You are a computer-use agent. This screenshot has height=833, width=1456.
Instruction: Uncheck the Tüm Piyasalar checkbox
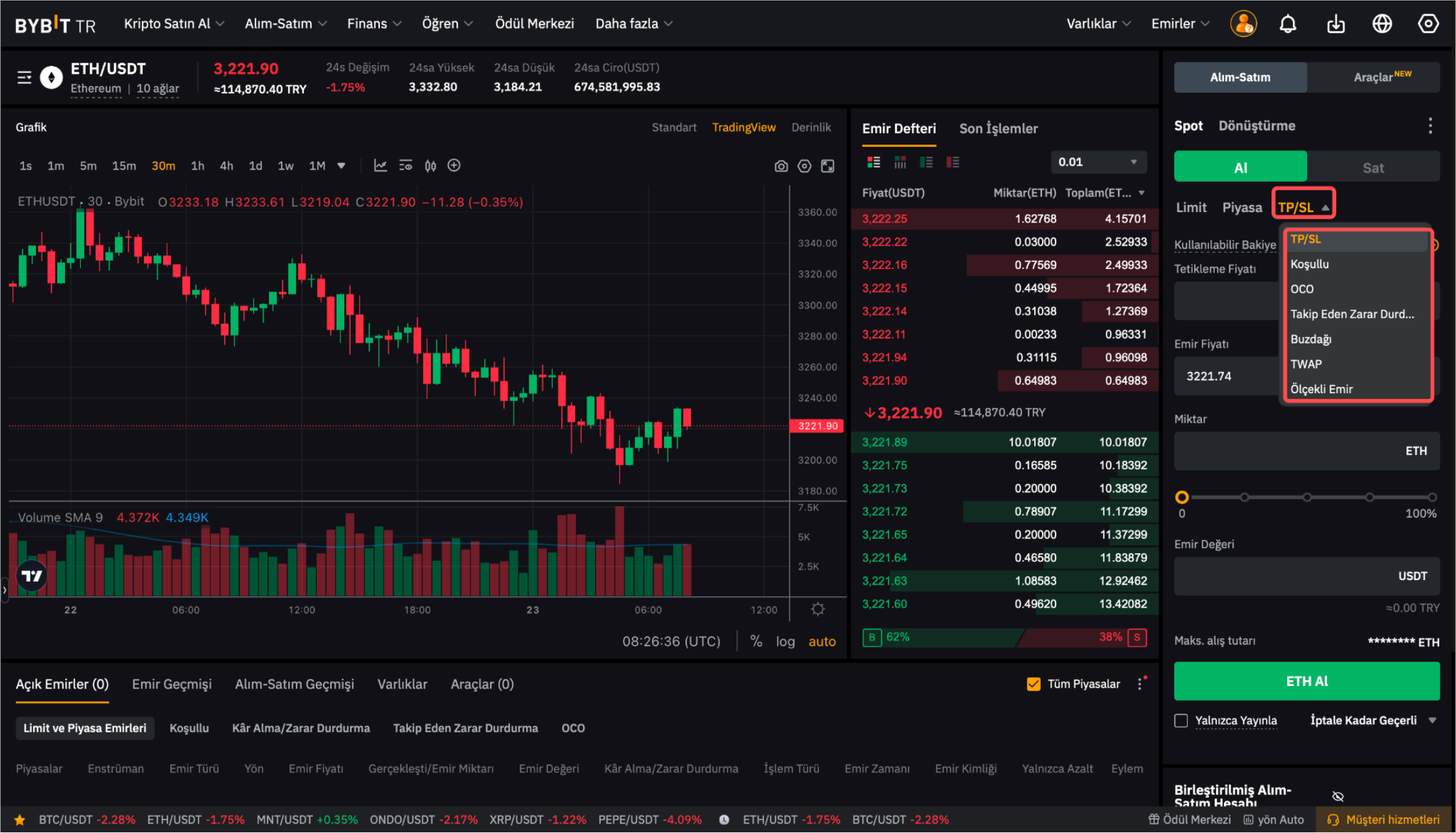click(1033, 684)
